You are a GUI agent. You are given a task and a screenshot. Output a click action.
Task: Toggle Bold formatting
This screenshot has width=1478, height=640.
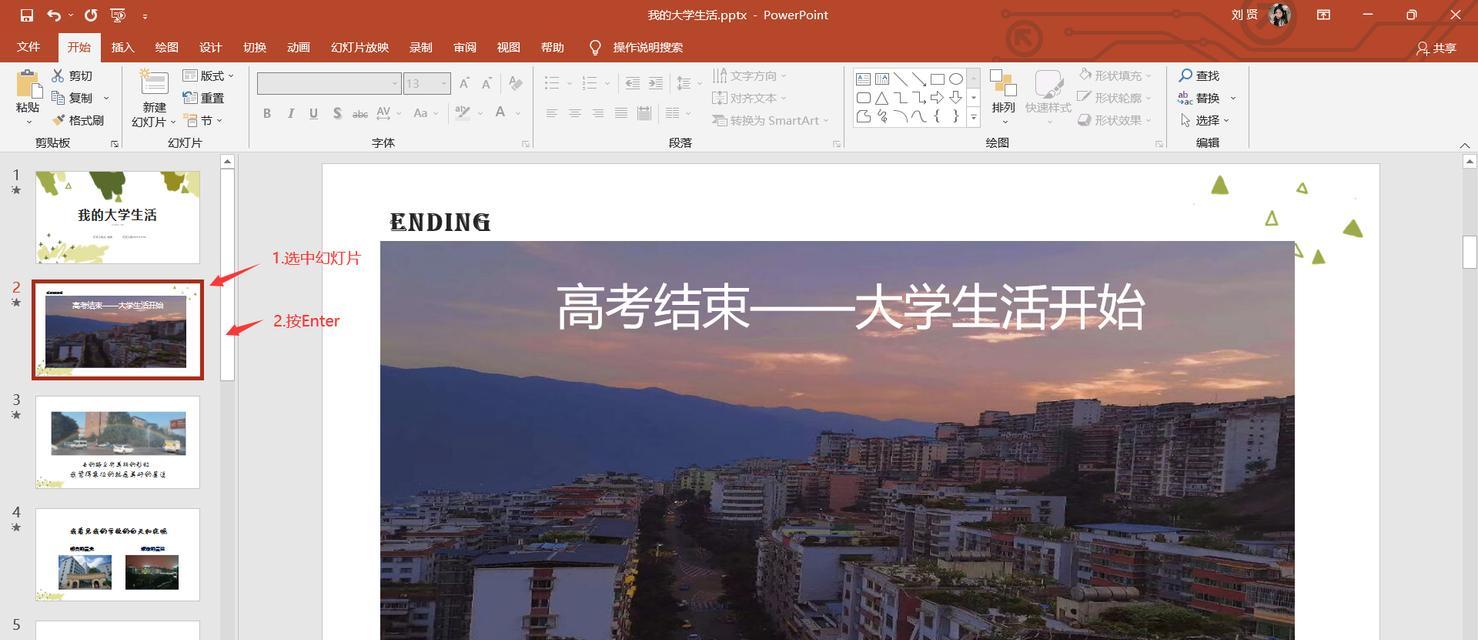click(x=267, y=114)
